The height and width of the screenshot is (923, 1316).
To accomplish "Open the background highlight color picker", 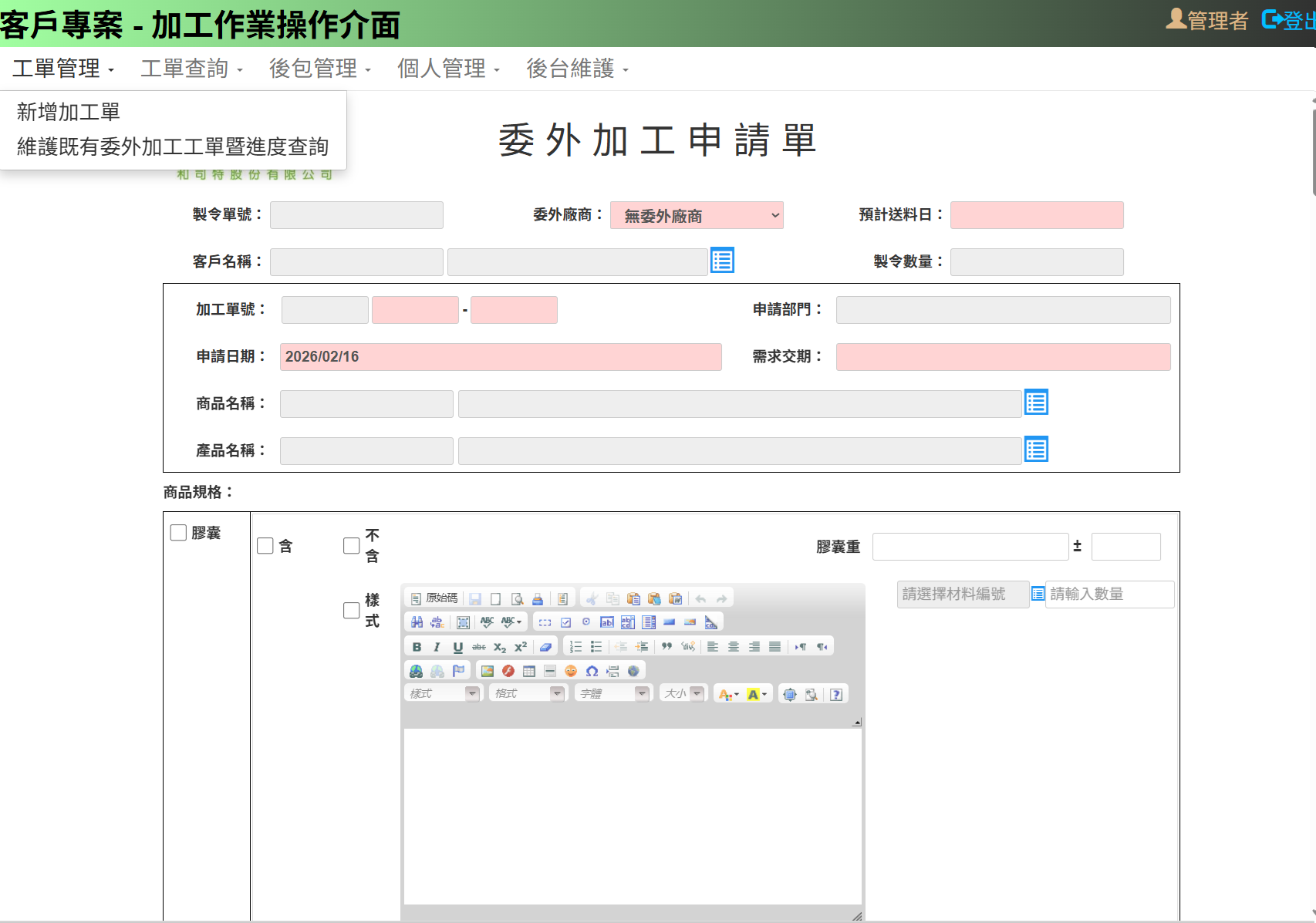I will (758, 694).
